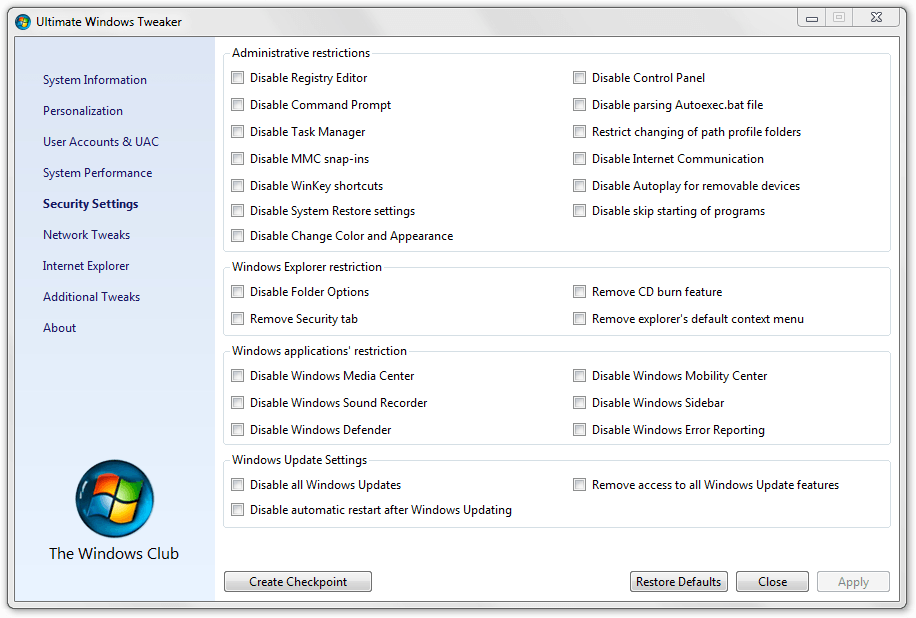Check Restrict changing of path profile folders
Viewport: 916px width, 618px height.
(x=579, y=131)
